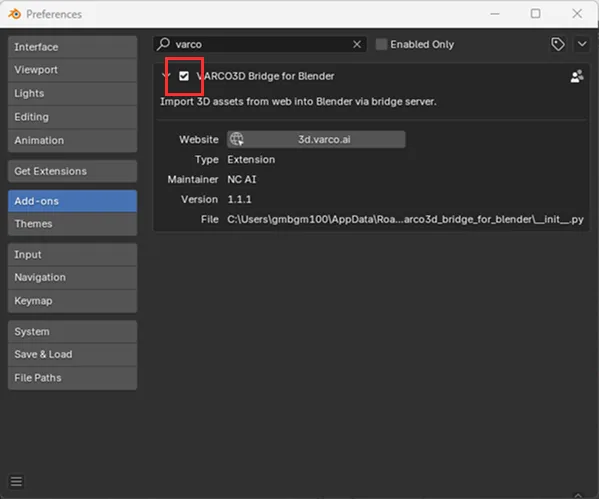Image resolution: width=599 pixels, height=499 pixels.
Task: Open the Editing preferences section
Action: [72, 117]
